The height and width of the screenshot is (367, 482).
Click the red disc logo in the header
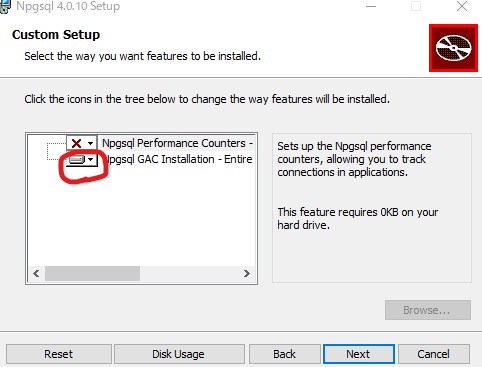tap(453, 48)
